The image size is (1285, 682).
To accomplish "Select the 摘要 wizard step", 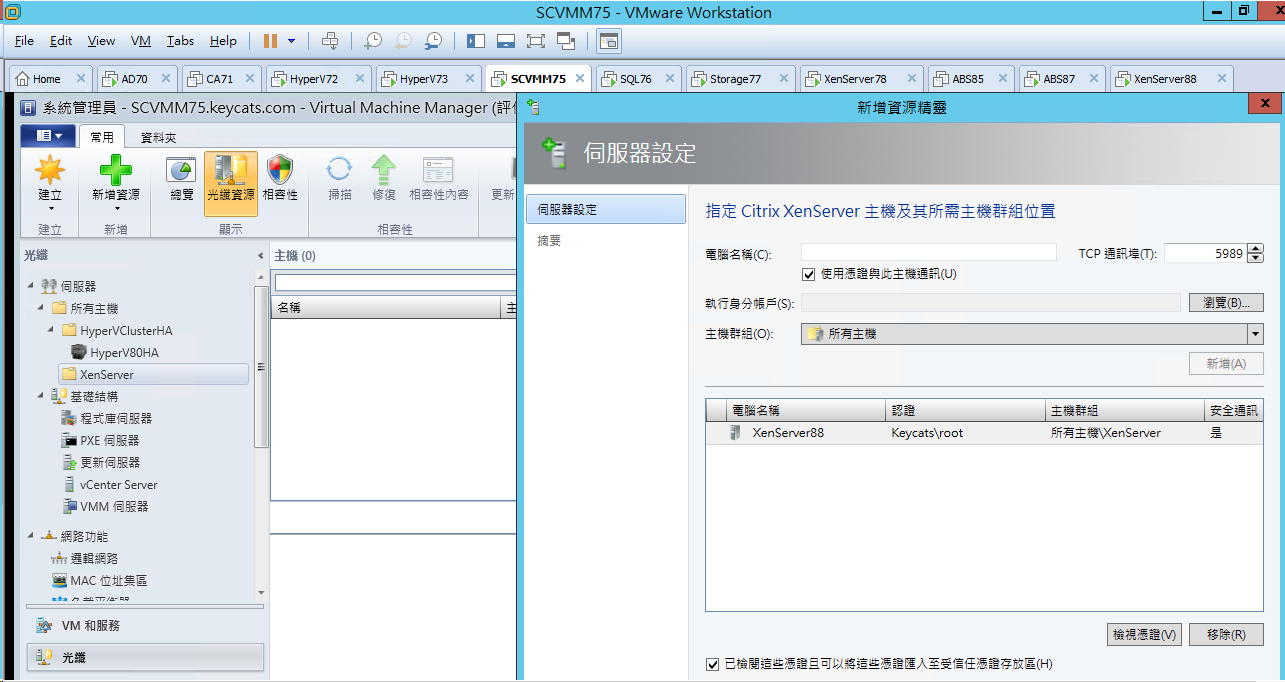I will [549, 241].
